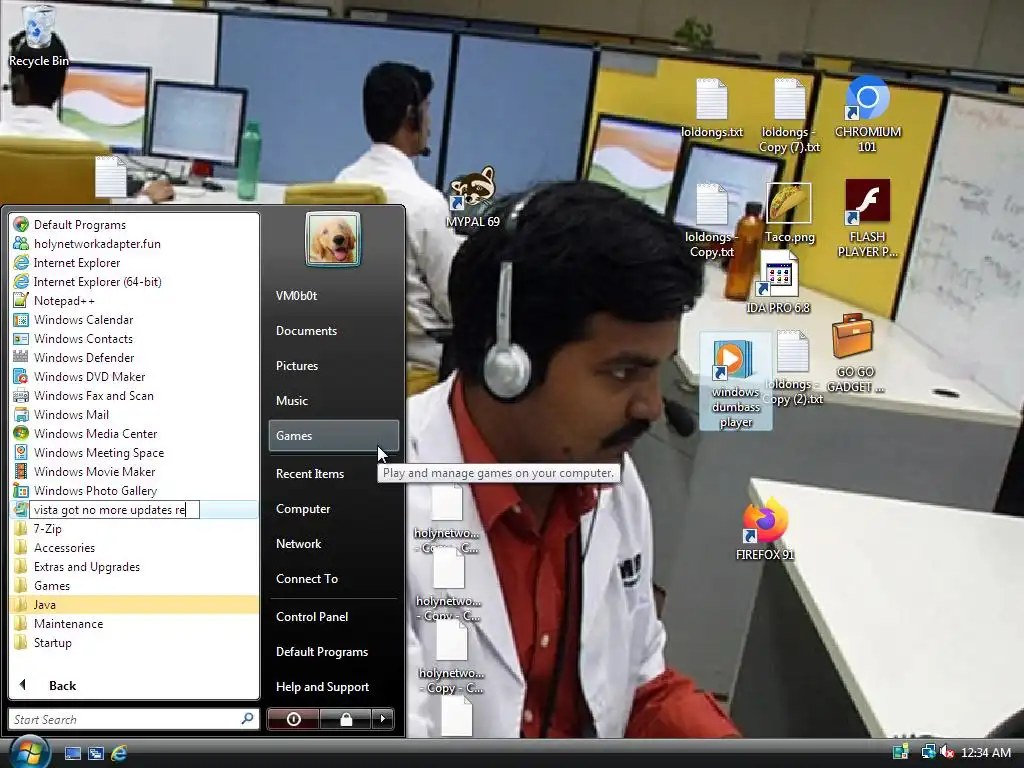The width and height of the screenshot is (1024, 768).
Task: Expand the Games folder in programs list
Action: coord(134,585)
